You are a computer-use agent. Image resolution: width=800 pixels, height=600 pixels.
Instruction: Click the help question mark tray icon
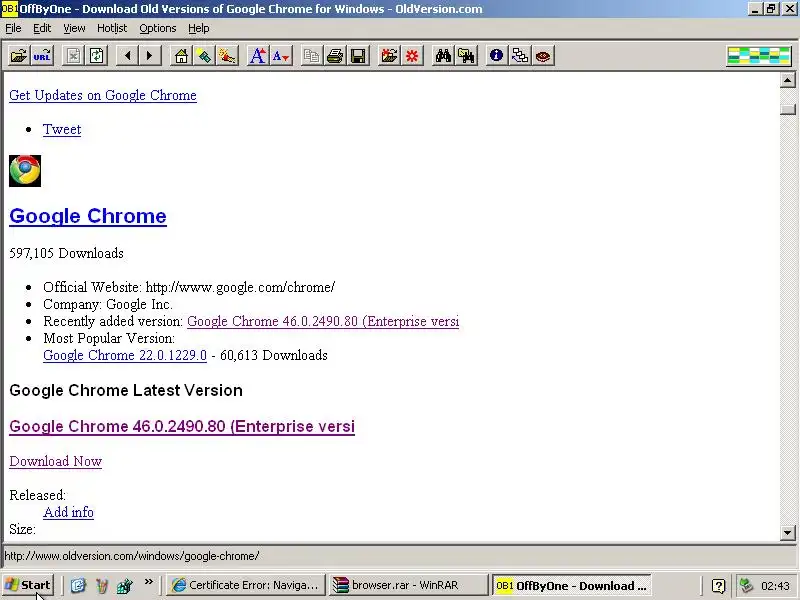pyautogui.click(x=718, y=586)
